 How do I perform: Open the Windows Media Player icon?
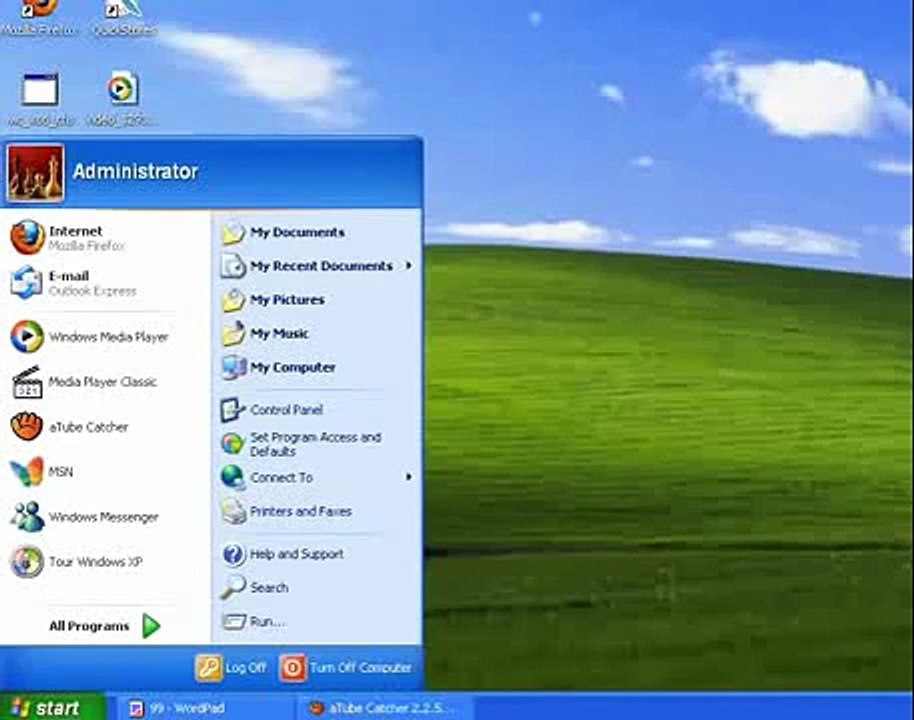coord(27,336)
